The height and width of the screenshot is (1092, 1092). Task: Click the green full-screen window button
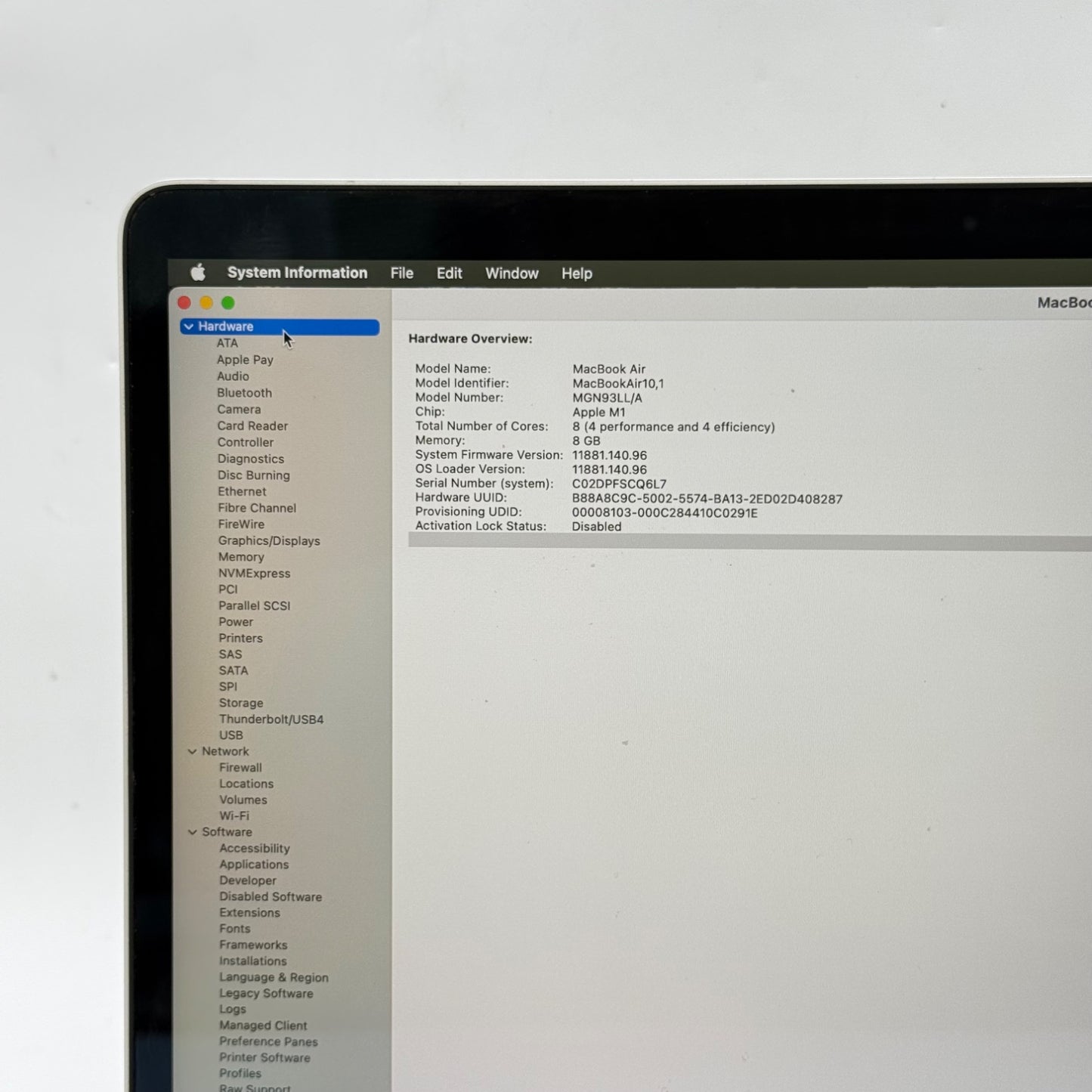(228, 303)
